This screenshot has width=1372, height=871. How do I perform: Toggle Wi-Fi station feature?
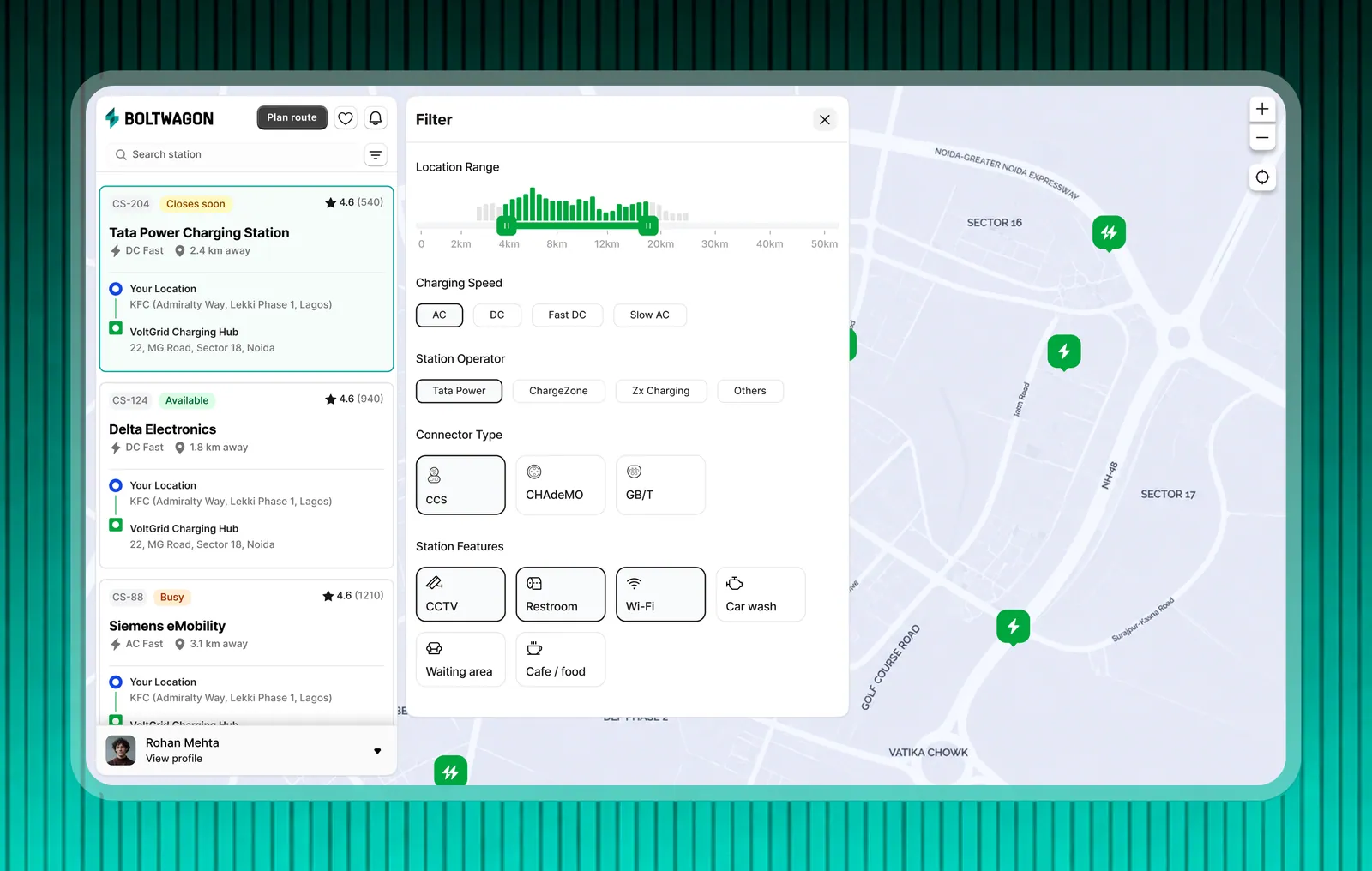(x=660, y=594)
